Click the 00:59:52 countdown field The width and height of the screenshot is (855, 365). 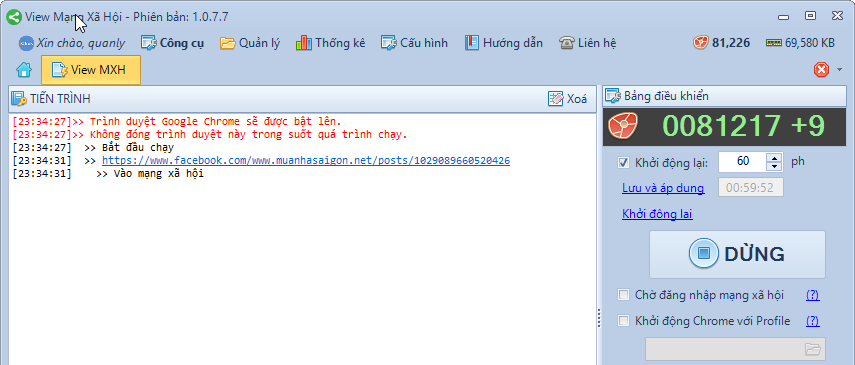tap(751, 187)
